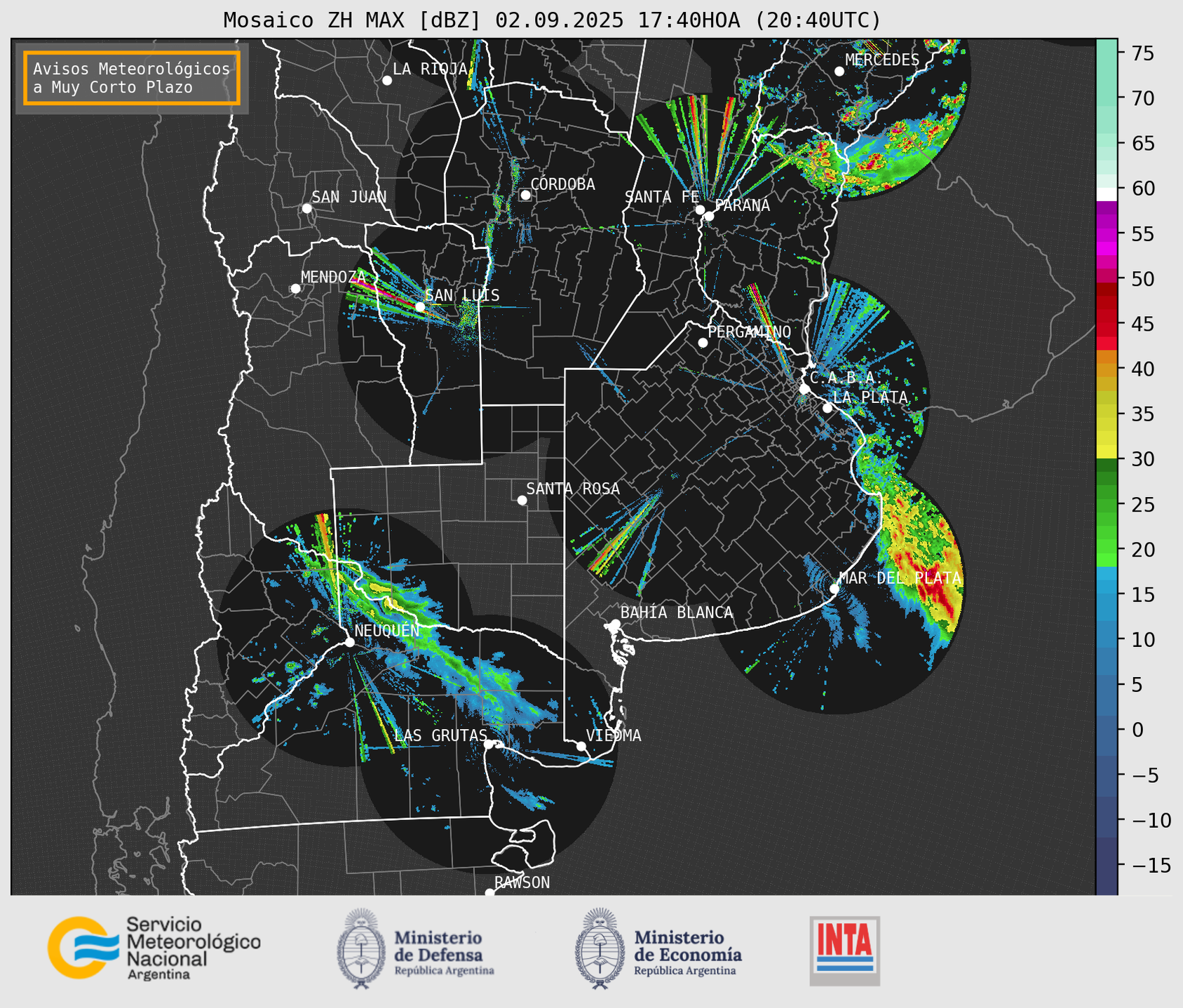Click the INTA logo
1183x1008 pixels.
coord(844,951)
